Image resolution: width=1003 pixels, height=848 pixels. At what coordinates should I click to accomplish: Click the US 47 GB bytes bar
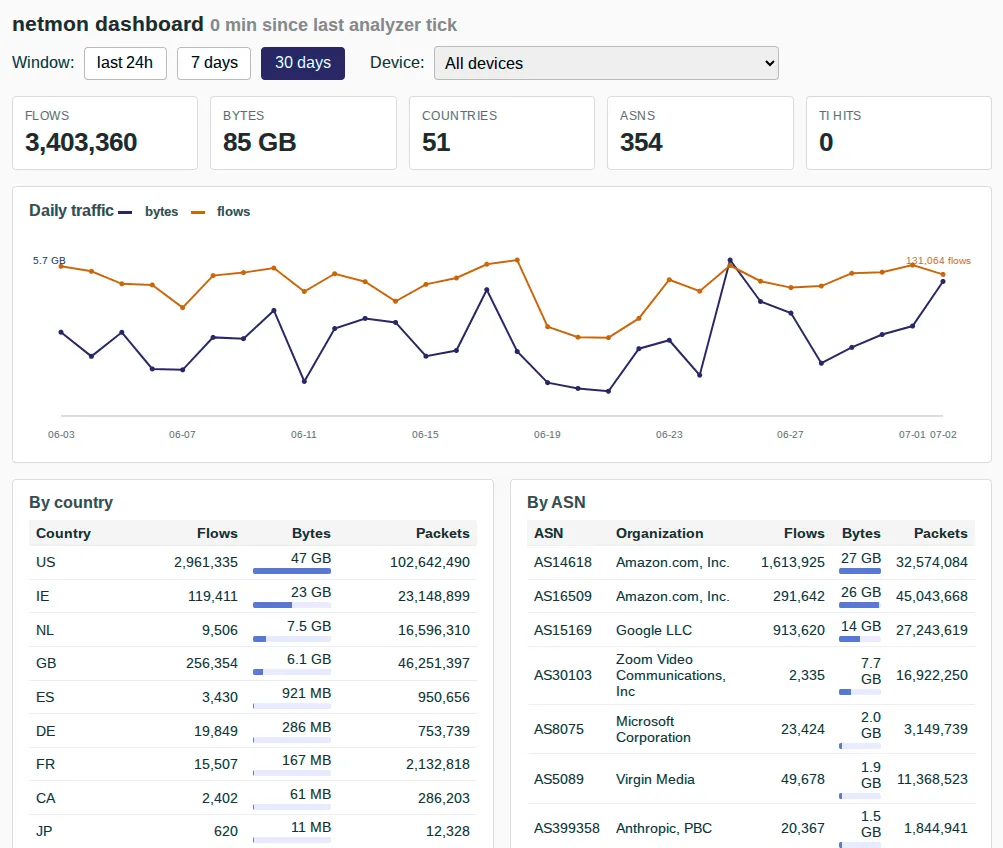[x=292, y=570]
